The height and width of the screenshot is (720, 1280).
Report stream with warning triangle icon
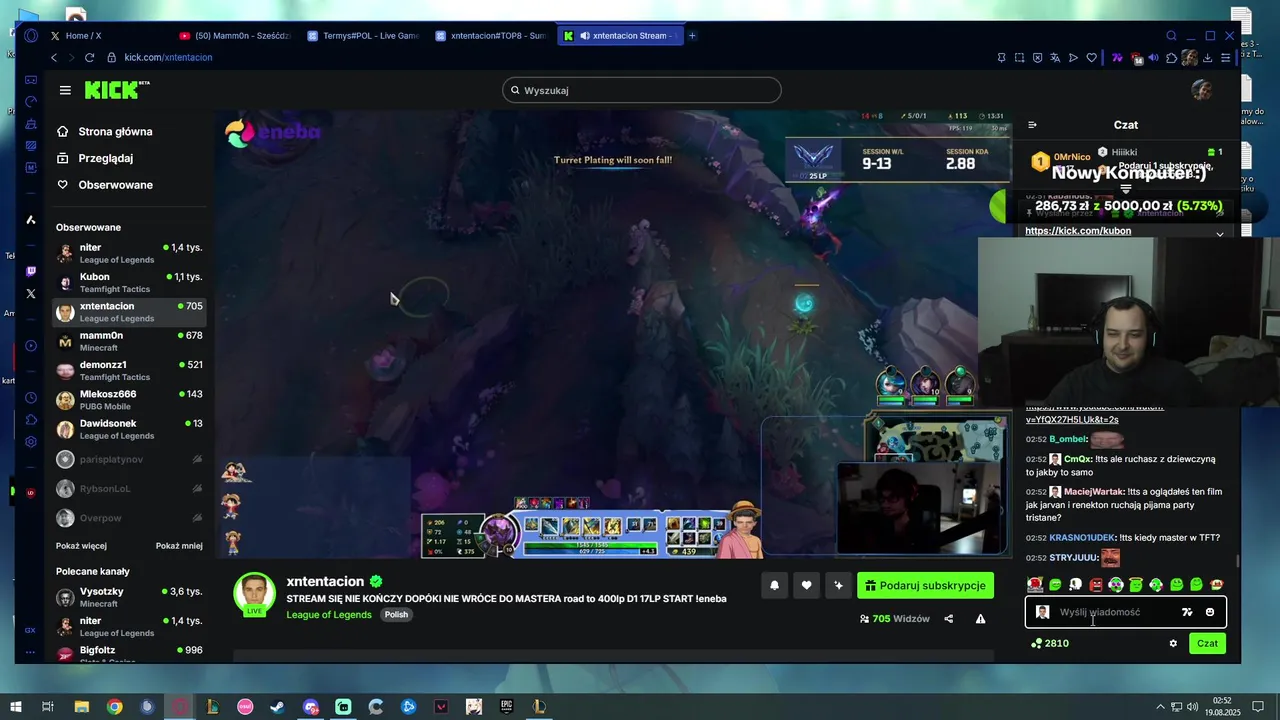tap(980, 619)
